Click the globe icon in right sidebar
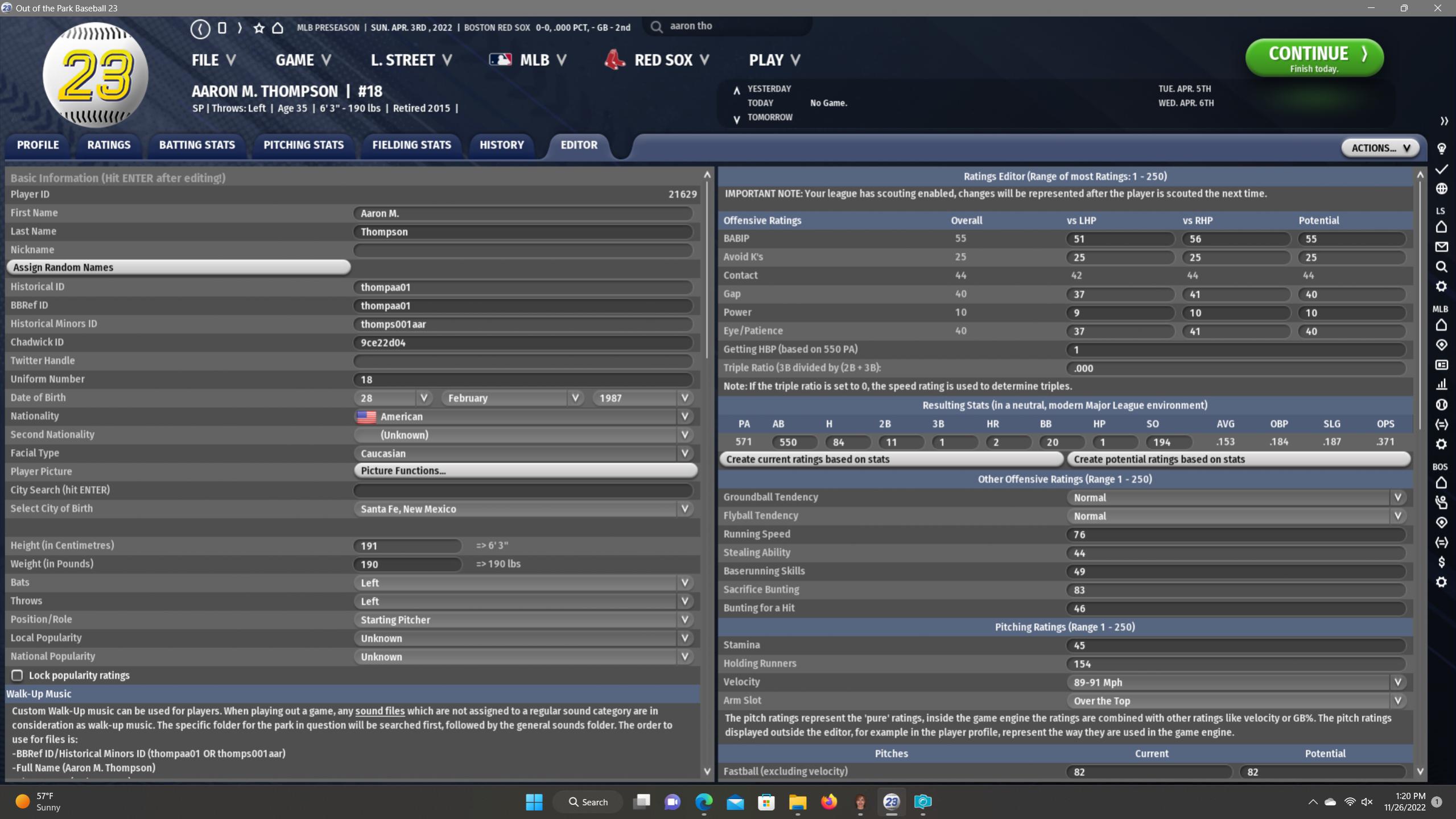 (x=1441, y=189)
